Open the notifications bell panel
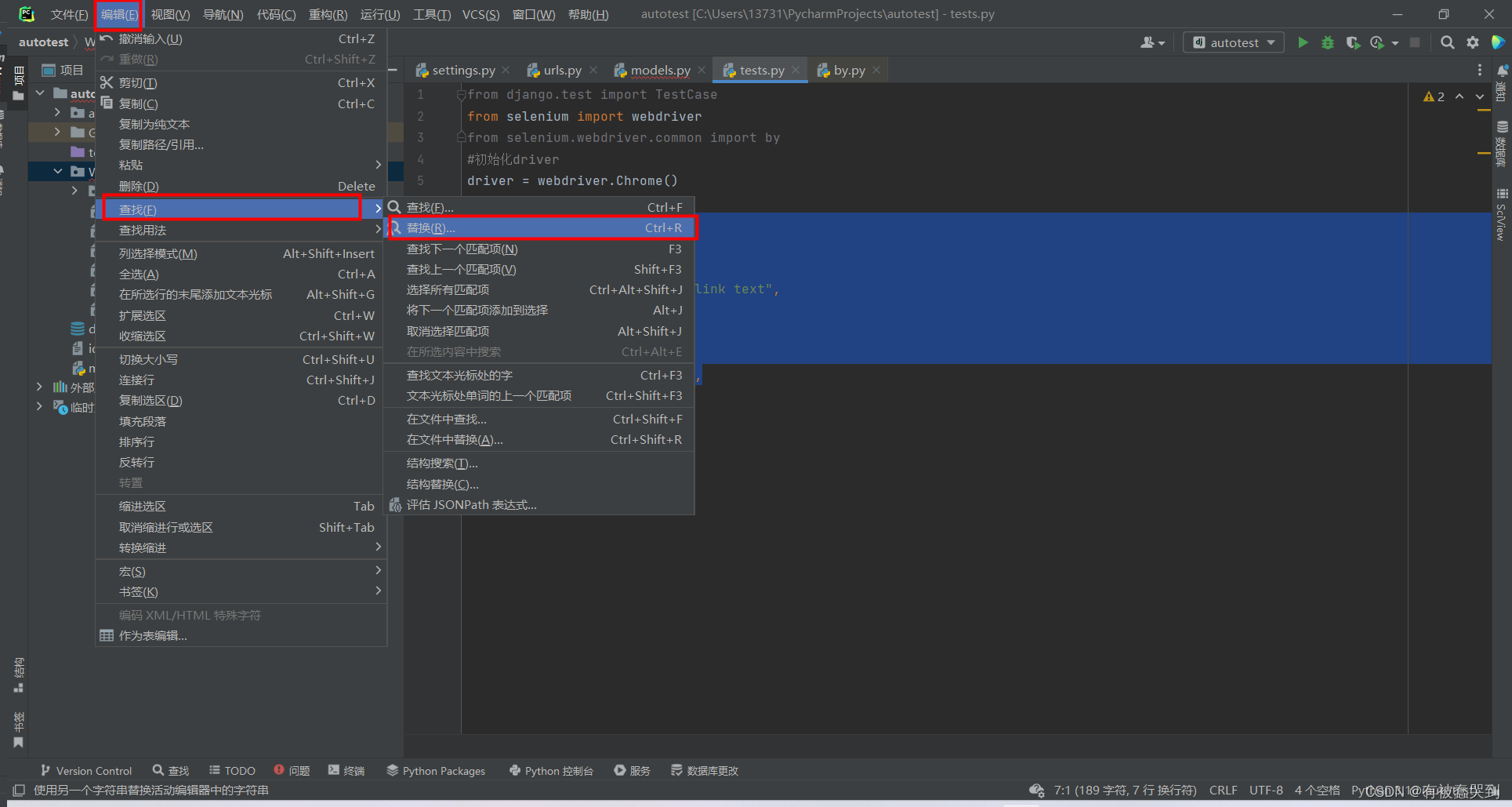The height and width of the screenshot is (807, 1512). pyautogui.click(x=1501, y=70)
